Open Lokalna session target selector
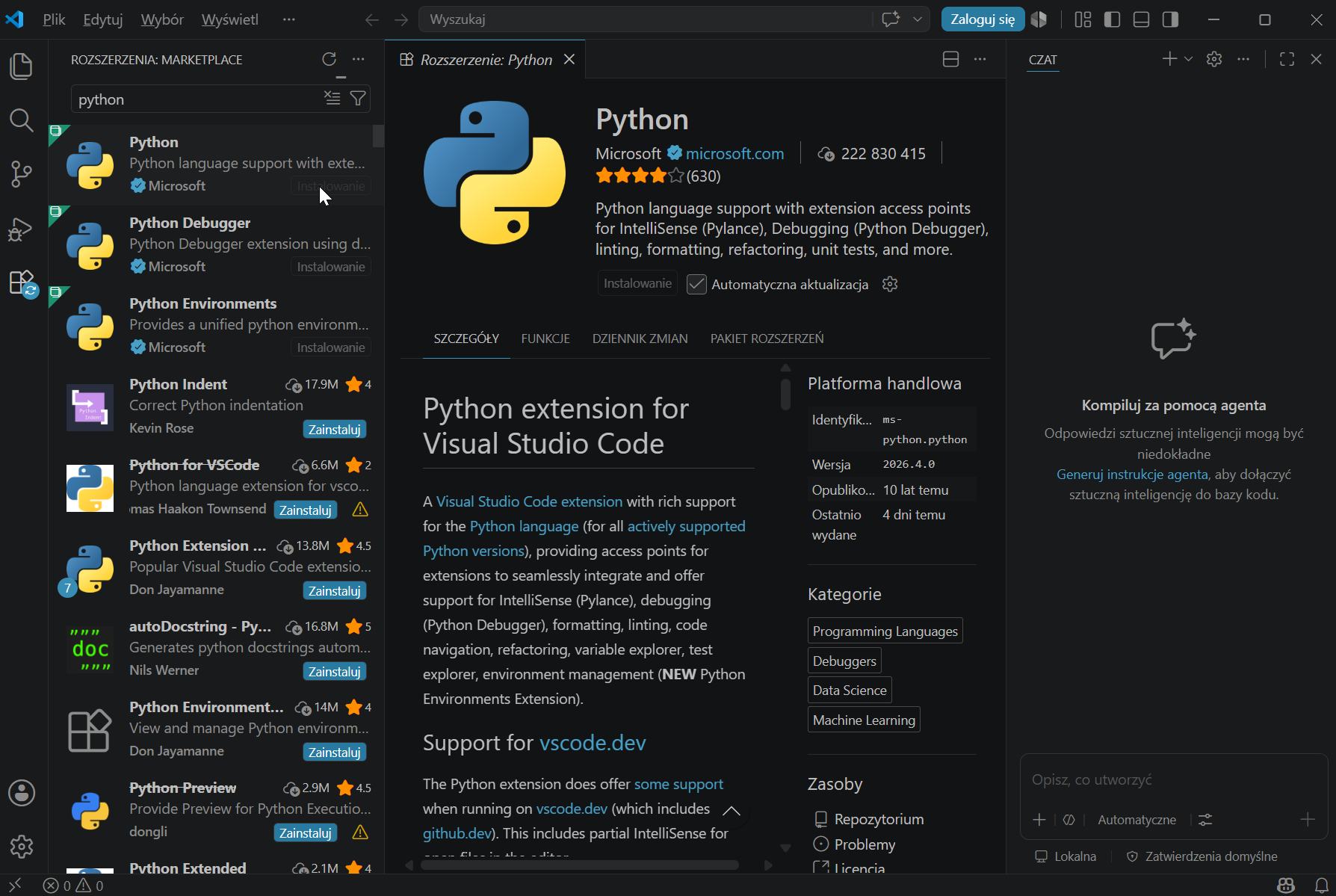The height and width of the screenshot is (896, 1336). click(1066, 856)
